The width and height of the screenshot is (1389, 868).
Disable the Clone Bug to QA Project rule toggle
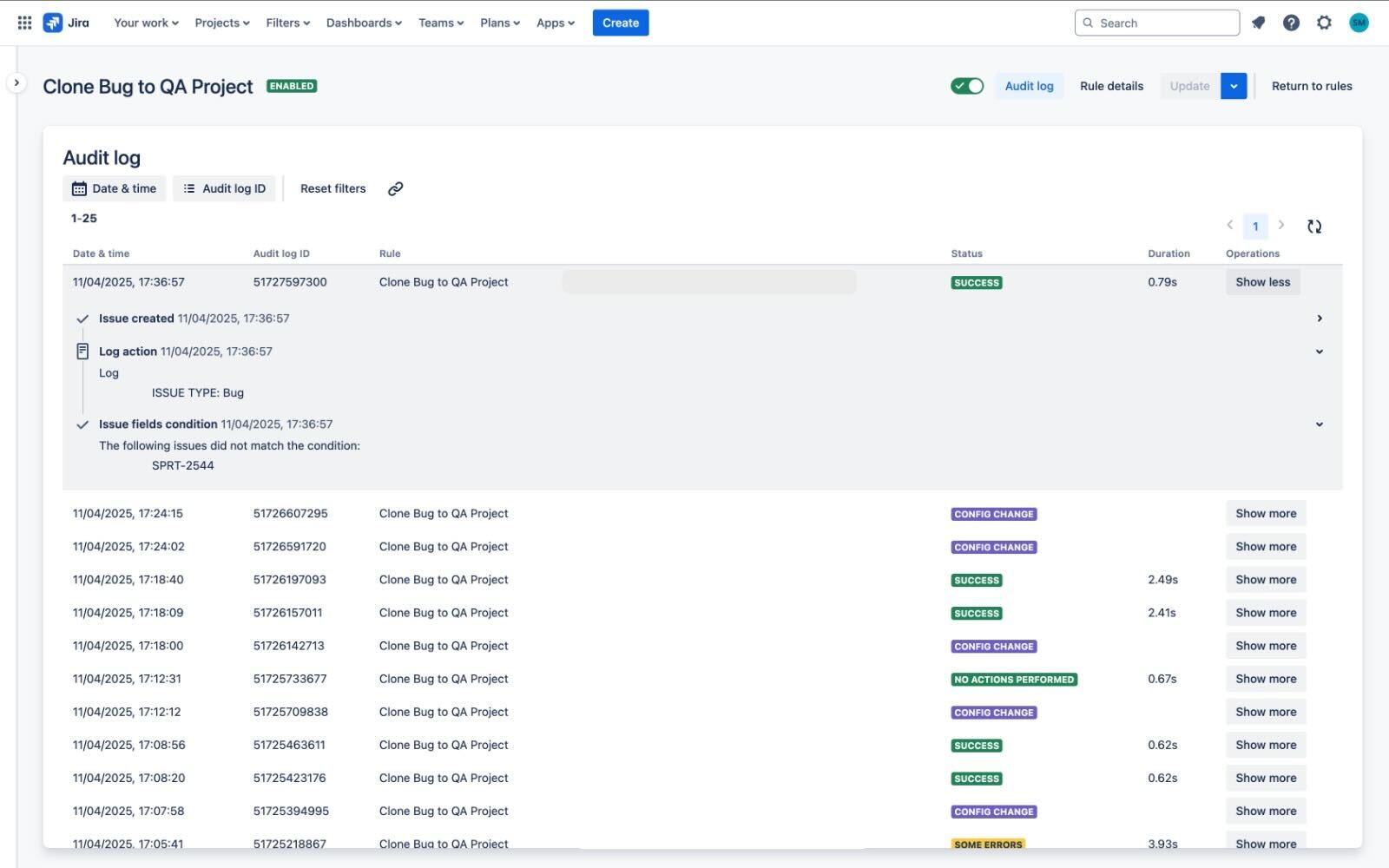coord(966,86)
